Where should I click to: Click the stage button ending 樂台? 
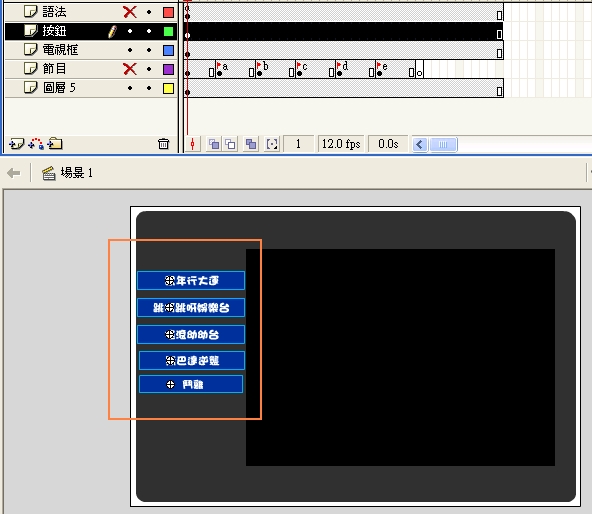click(191, 307)
